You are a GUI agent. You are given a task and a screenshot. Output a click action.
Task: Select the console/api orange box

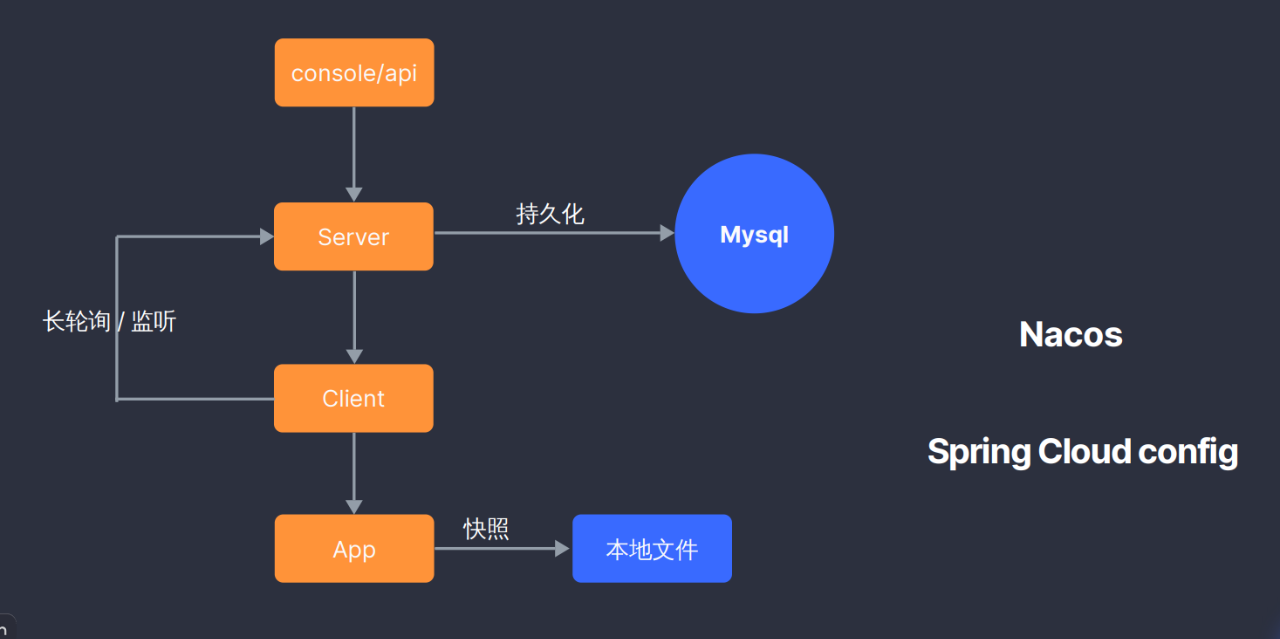click(x=354, y=72)
